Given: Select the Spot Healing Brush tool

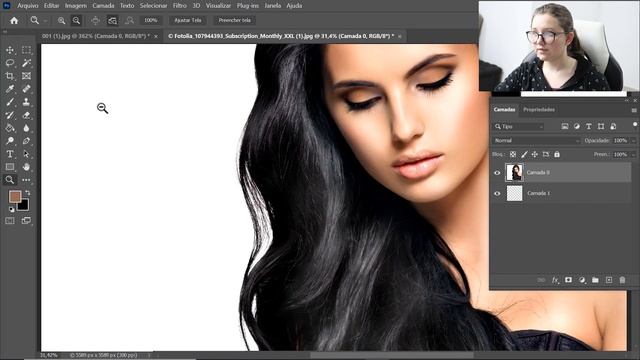Looking at the screenshot, I should coord(26,89).
